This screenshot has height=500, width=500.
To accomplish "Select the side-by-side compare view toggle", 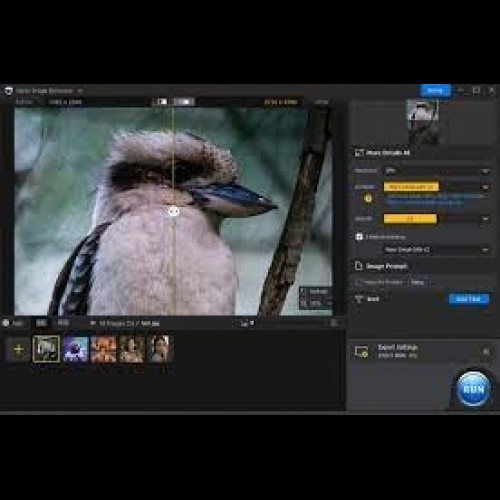I will pyautogui.click(x=184, y=102).
